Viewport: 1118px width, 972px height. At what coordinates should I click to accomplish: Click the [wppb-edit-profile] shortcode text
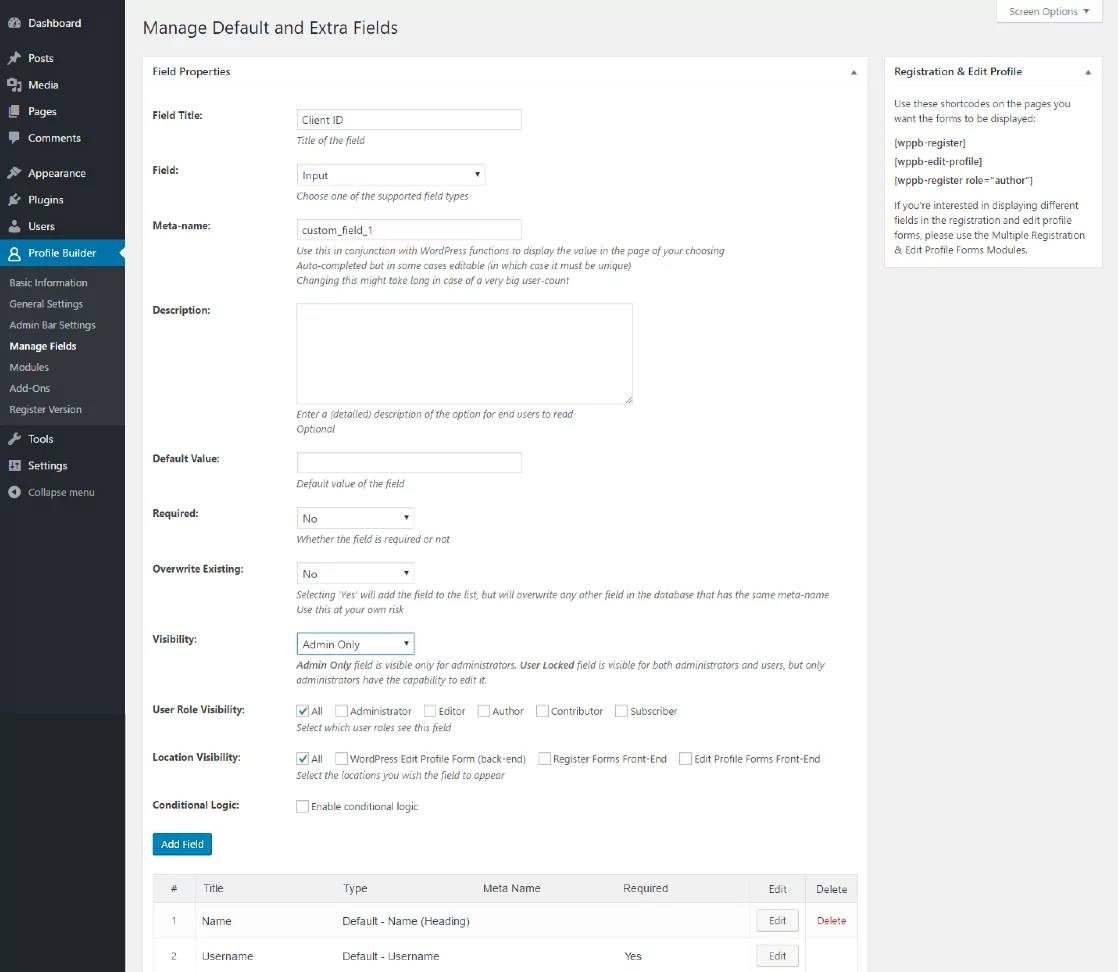tap(938, 162)
